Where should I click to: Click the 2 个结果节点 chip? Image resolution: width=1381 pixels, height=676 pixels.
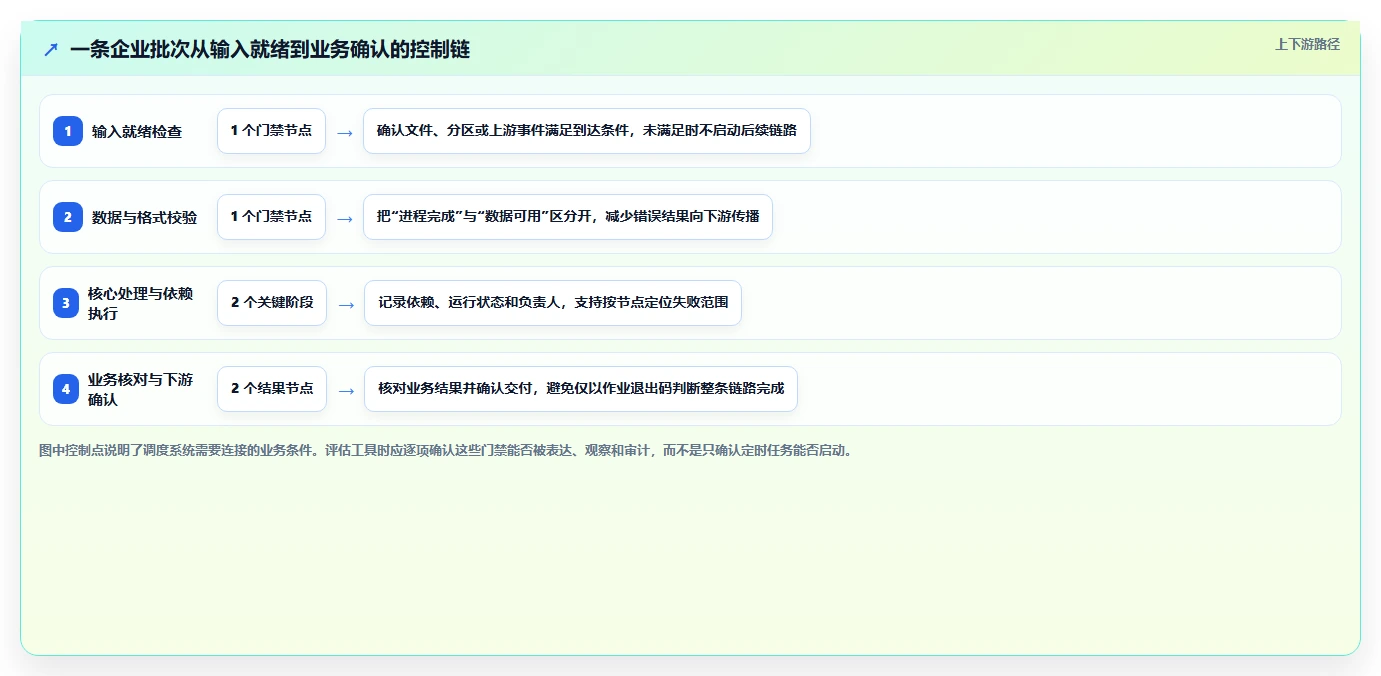(x=272, y=389)
